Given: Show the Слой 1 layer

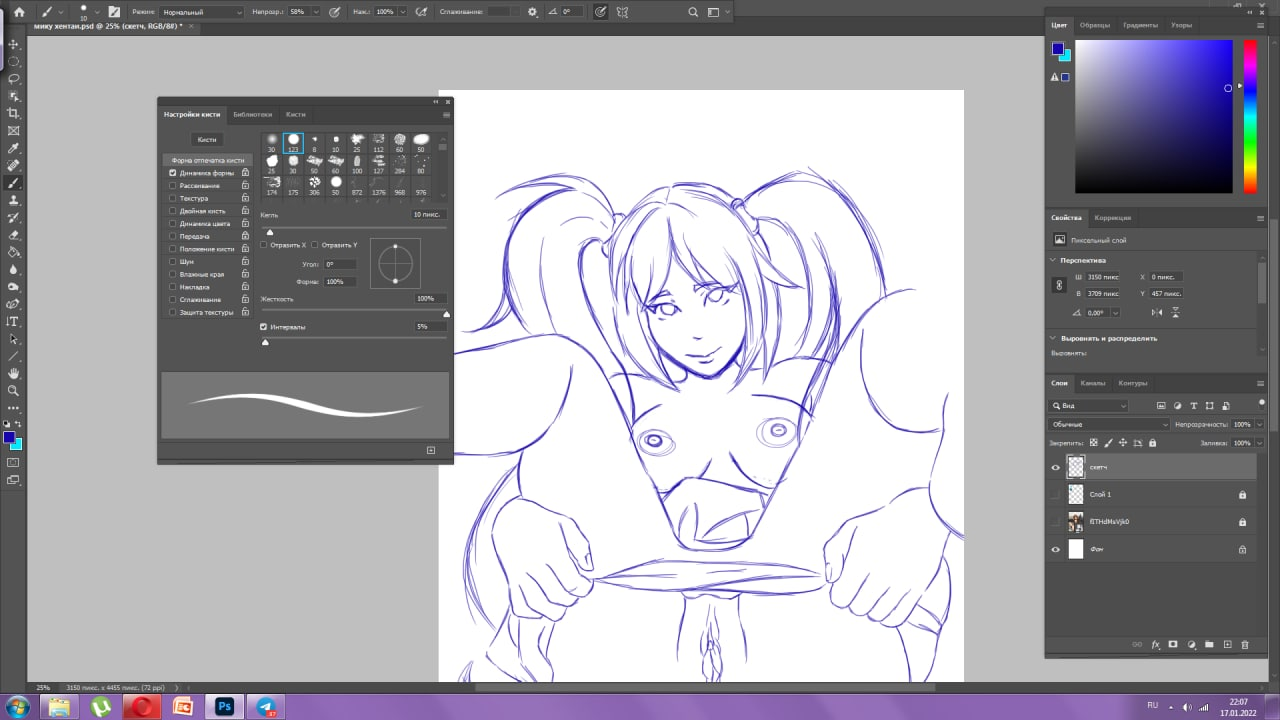Looking at the screenshot, I should click(1056, 494).
